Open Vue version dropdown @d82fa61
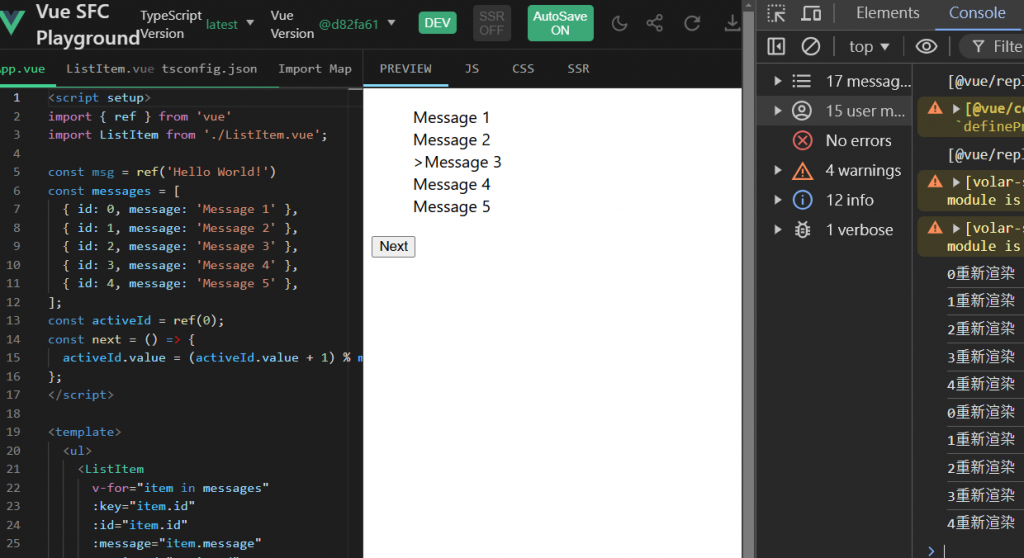This screenshot has height=558, width=1024. [357, 24]
